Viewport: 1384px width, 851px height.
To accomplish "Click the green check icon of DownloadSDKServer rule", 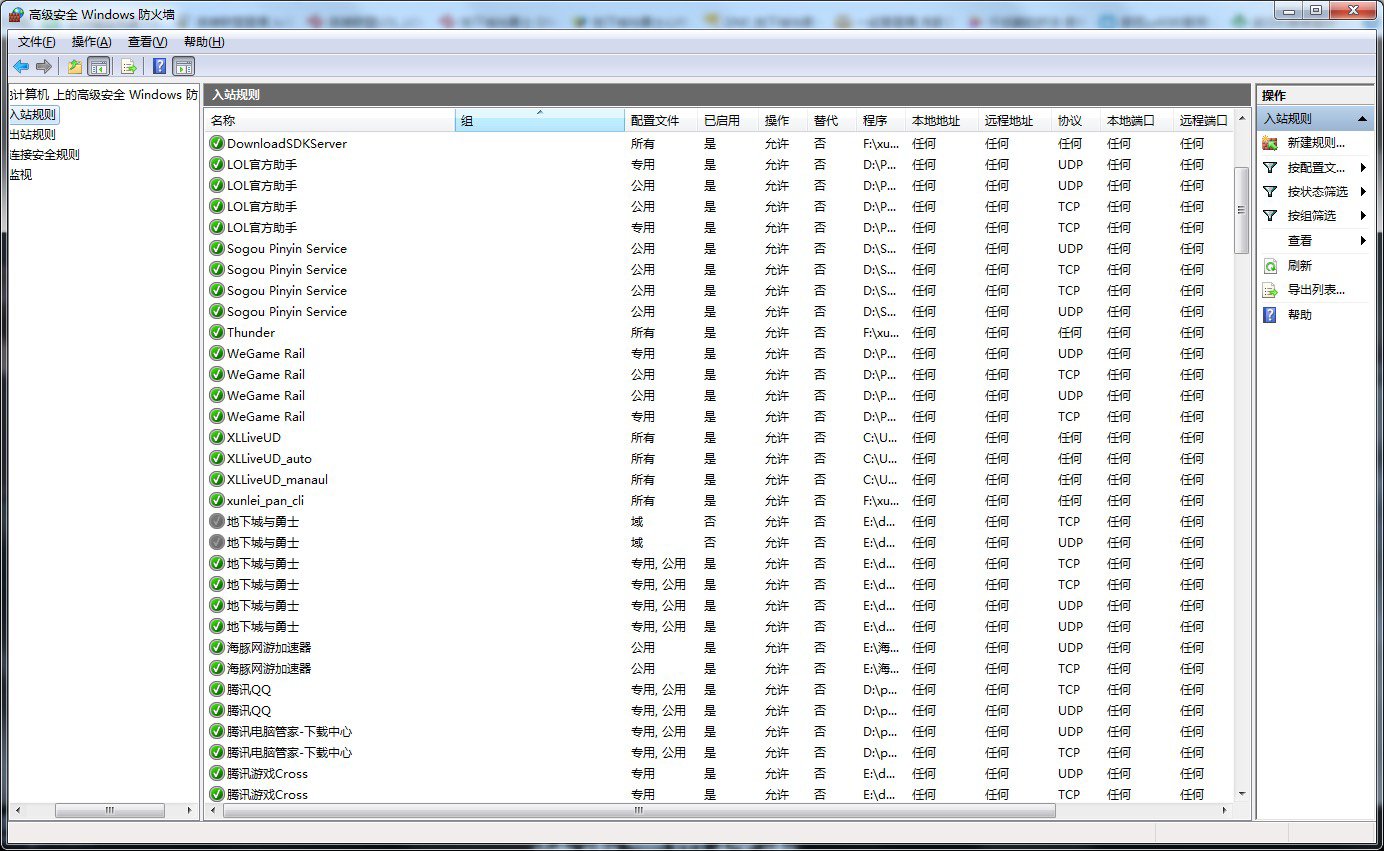I will (x=217, y=143).
